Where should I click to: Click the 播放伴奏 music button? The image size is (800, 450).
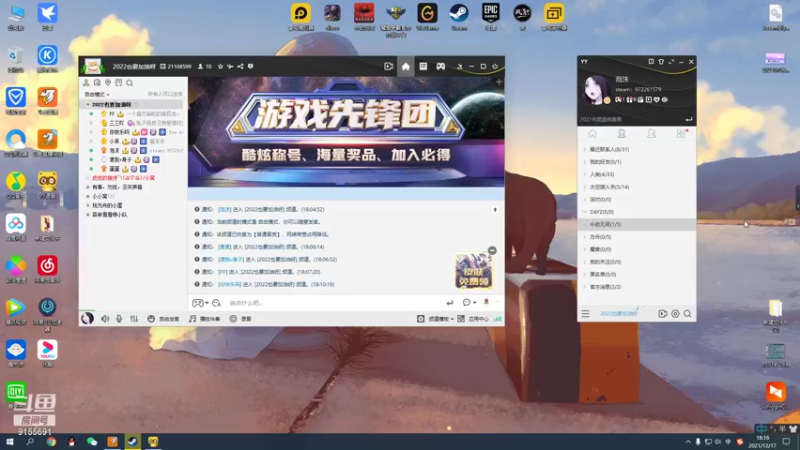(x=204, y=319)
